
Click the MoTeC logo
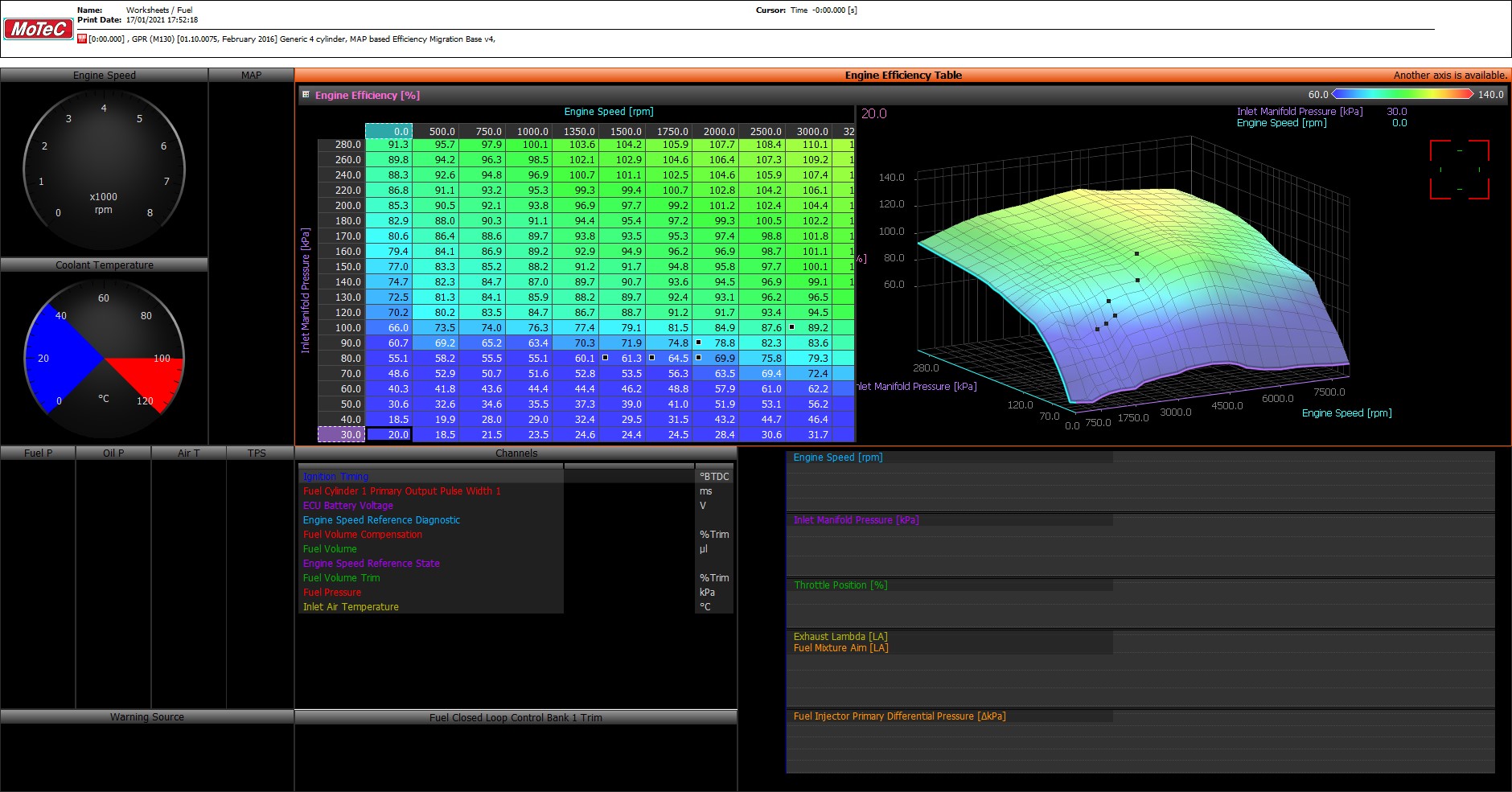point(39,30)
